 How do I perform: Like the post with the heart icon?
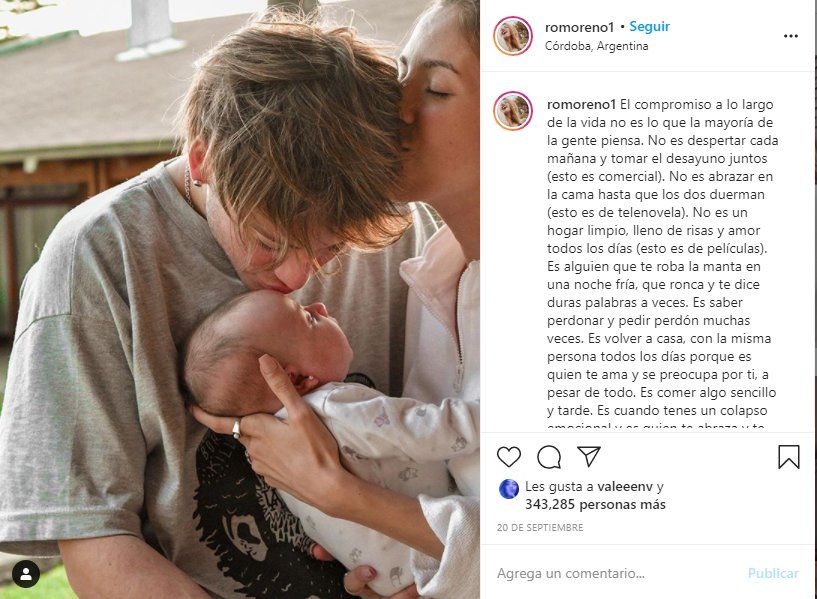(x=509, y=457)
